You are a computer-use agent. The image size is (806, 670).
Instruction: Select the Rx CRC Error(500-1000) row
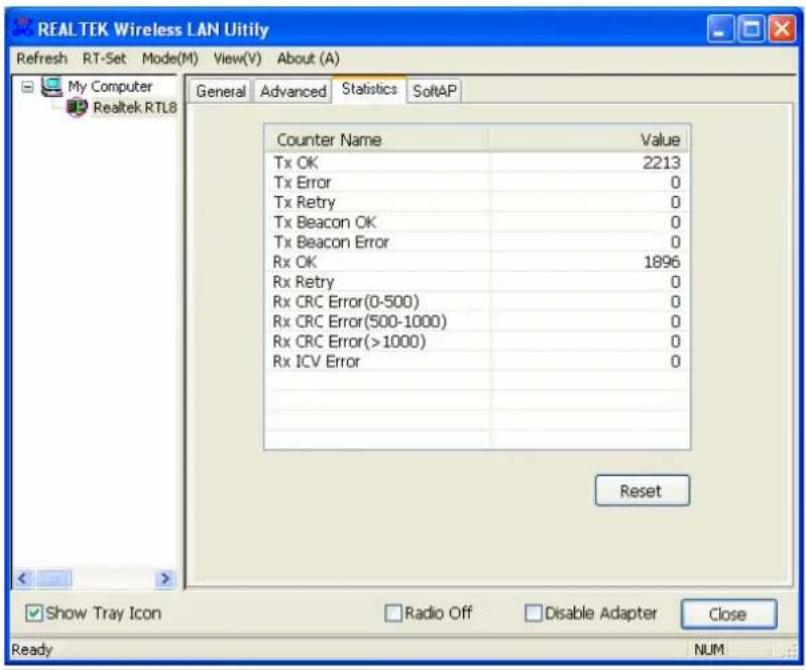[477, 321]
